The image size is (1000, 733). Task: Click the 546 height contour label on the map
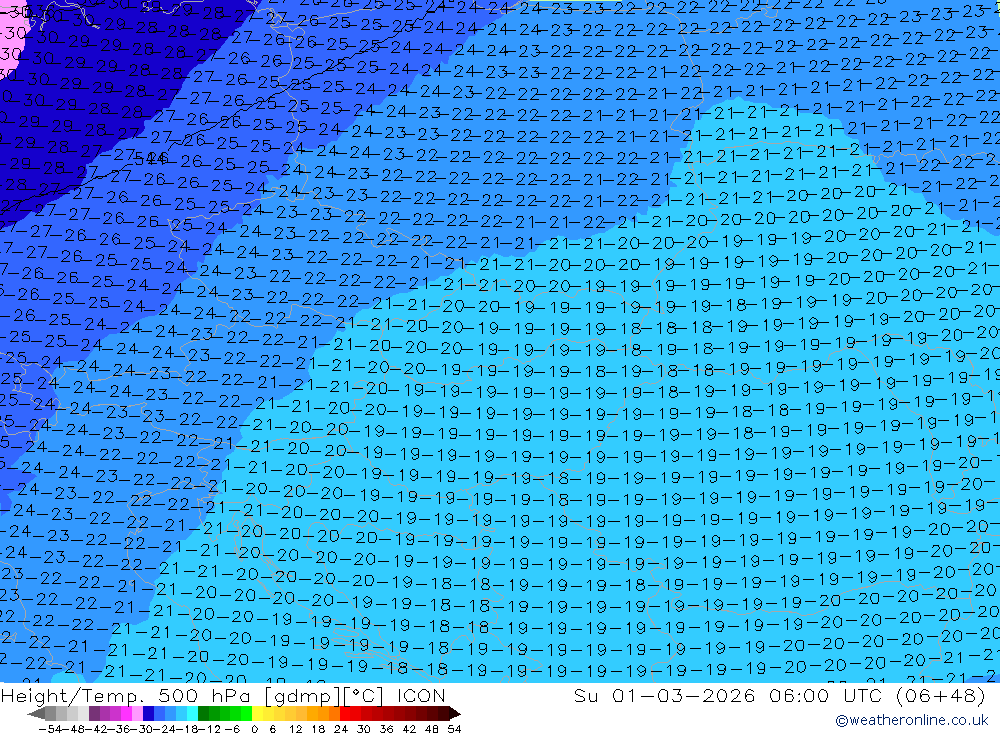[x=152, y=158]
